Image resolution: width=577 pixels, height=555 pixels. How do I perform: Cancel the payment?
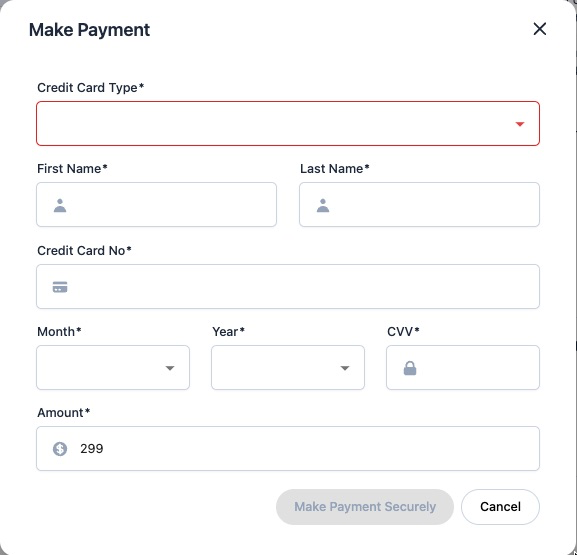pyautogui.click(x=500, y=507)
